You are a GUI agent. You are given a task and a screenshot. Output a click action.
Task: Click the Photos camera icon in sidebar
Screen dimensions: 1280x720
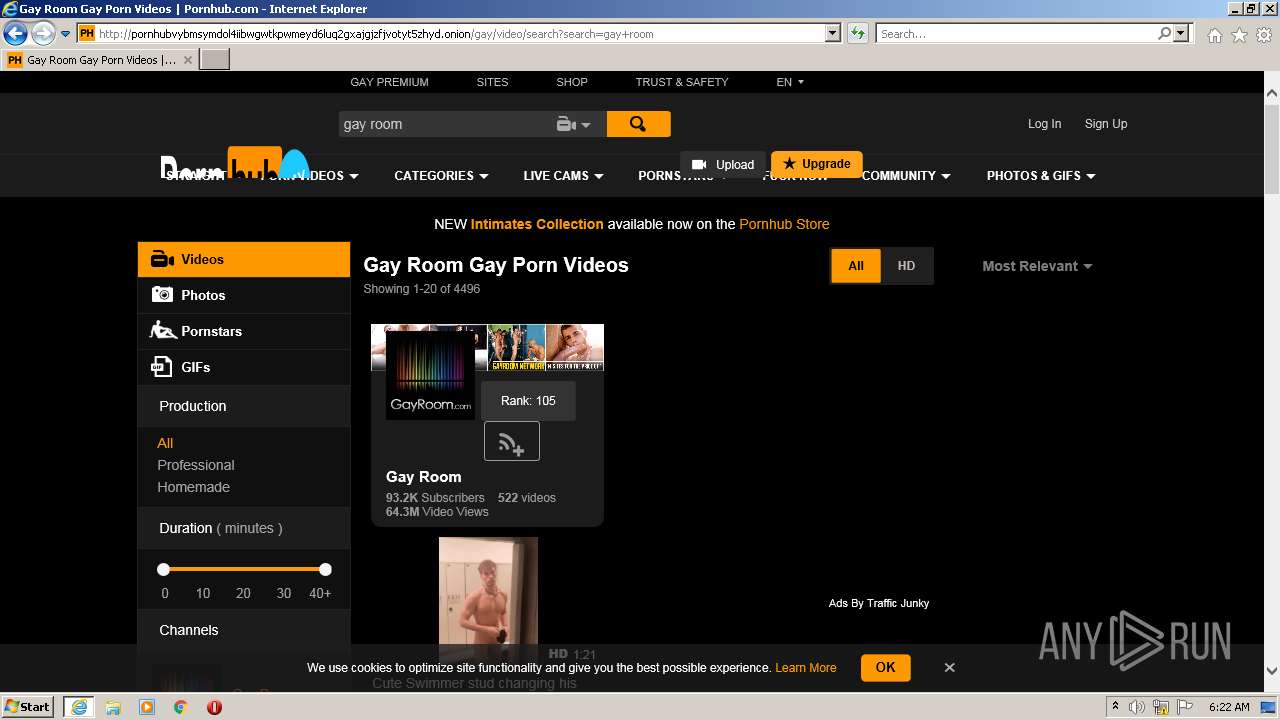coord(162,295)
